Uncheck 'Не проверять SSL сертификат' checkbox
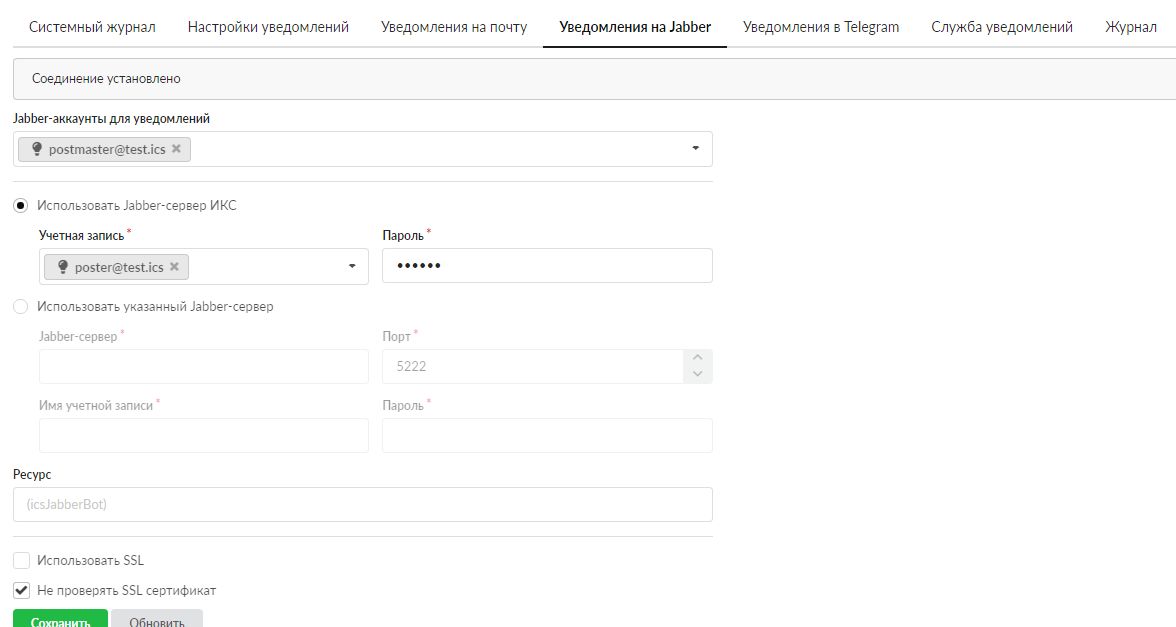 [21, 590]
